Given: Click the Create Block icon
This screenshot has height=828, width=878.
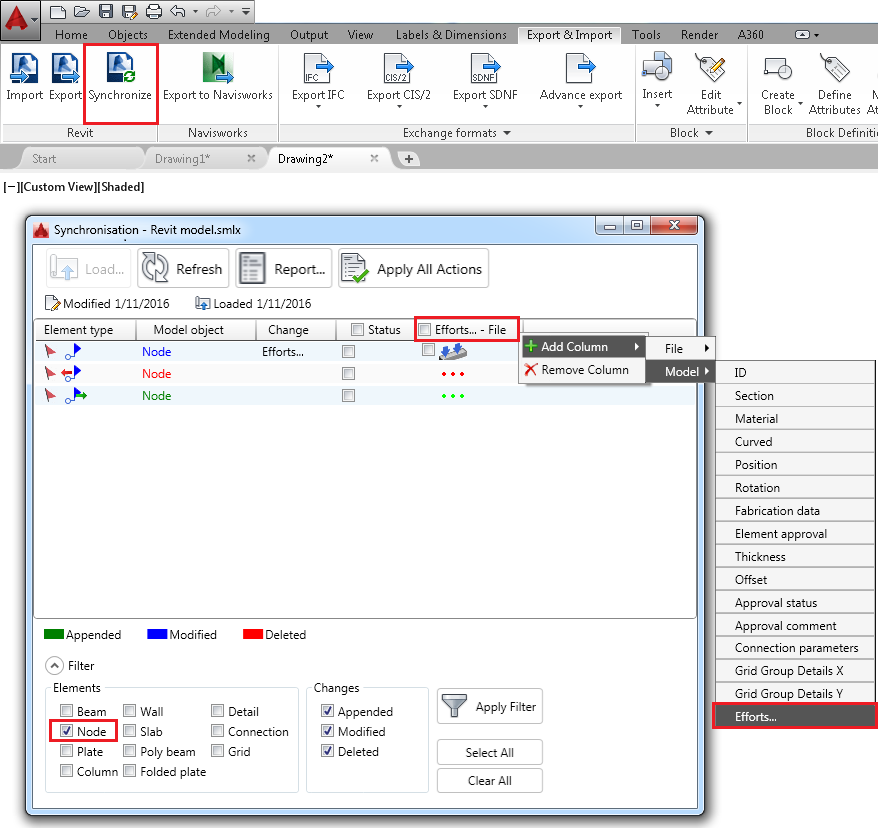Looking at the screenshot, I should click(778, 69).
